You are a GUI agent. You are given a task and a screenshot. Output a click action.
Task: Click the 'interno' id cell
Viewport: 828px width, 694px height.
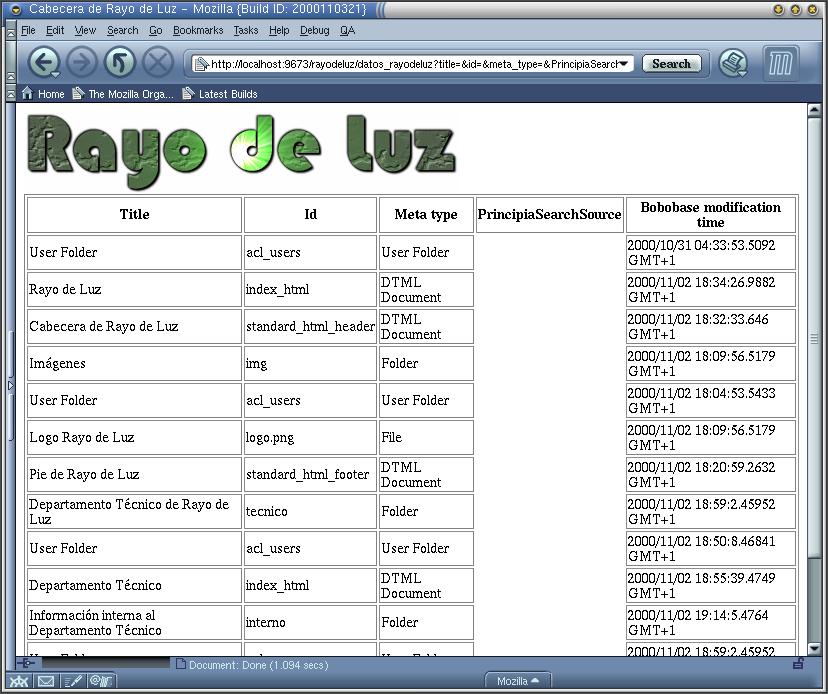[310, 622]
